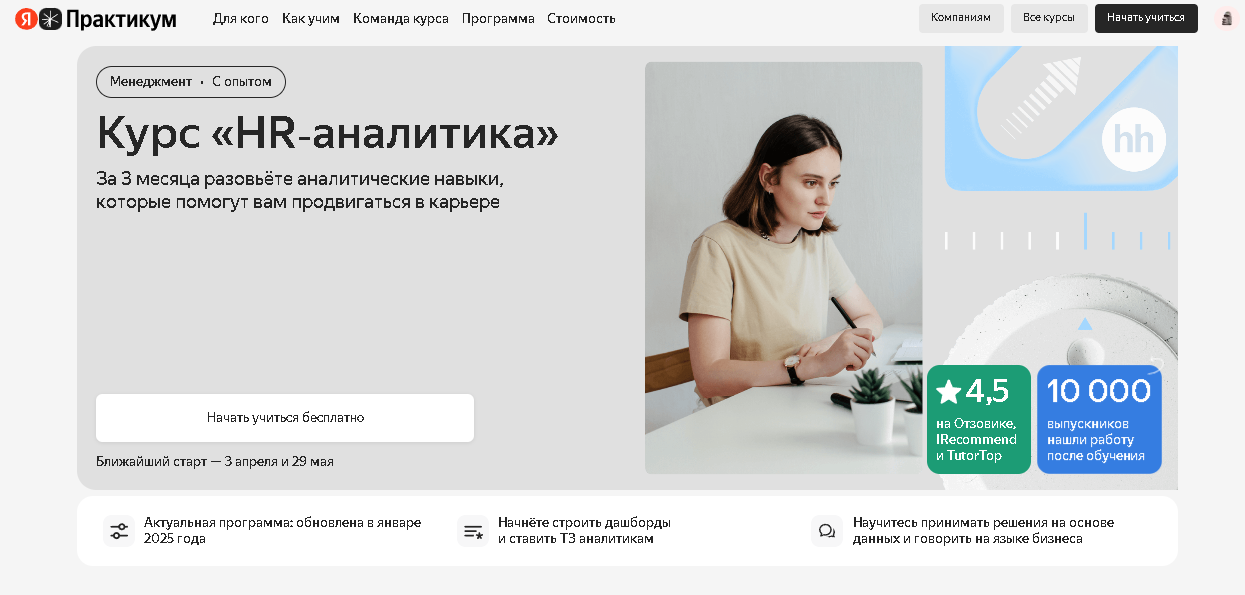The width and height of the screenshot is (1245, 595).
Task: Go to Как учим section
Action: pos(311,18)
